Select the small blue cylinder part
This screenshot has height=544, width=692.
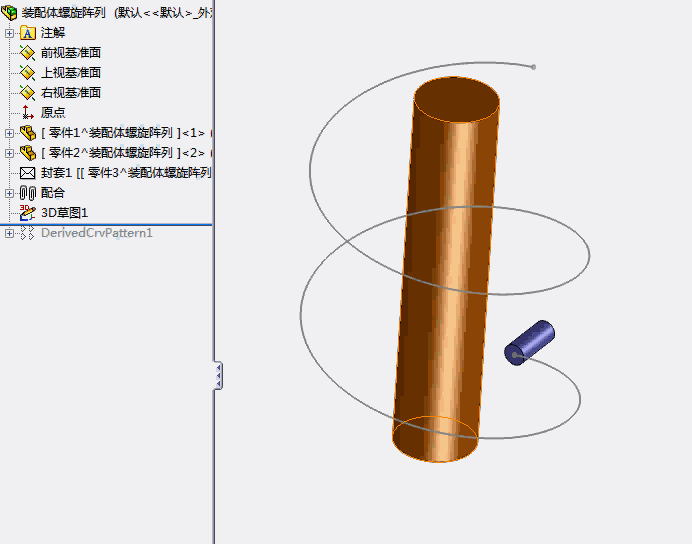[x=534, y=340]
